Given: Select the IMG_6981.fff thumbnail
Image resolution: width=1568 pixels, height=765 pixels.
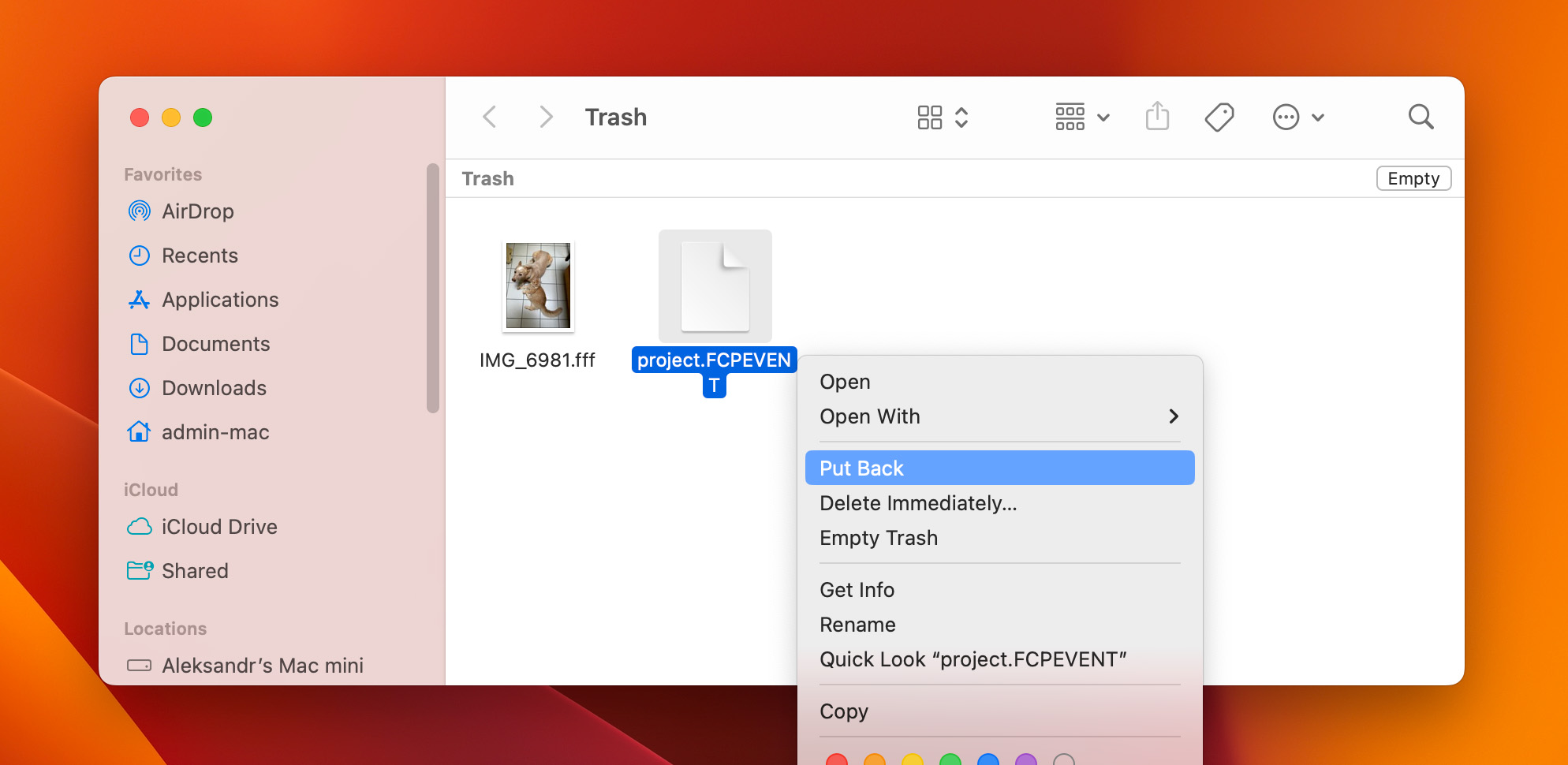Looking at the screenshot, I should (x=538, y=285).
